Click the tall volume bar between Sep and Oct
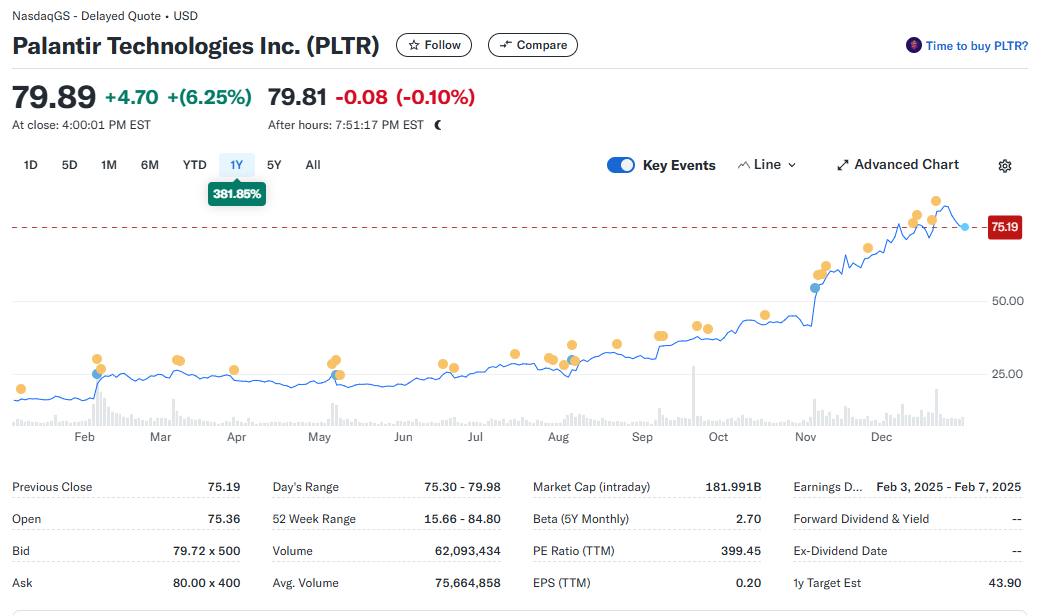 (693, 395)
